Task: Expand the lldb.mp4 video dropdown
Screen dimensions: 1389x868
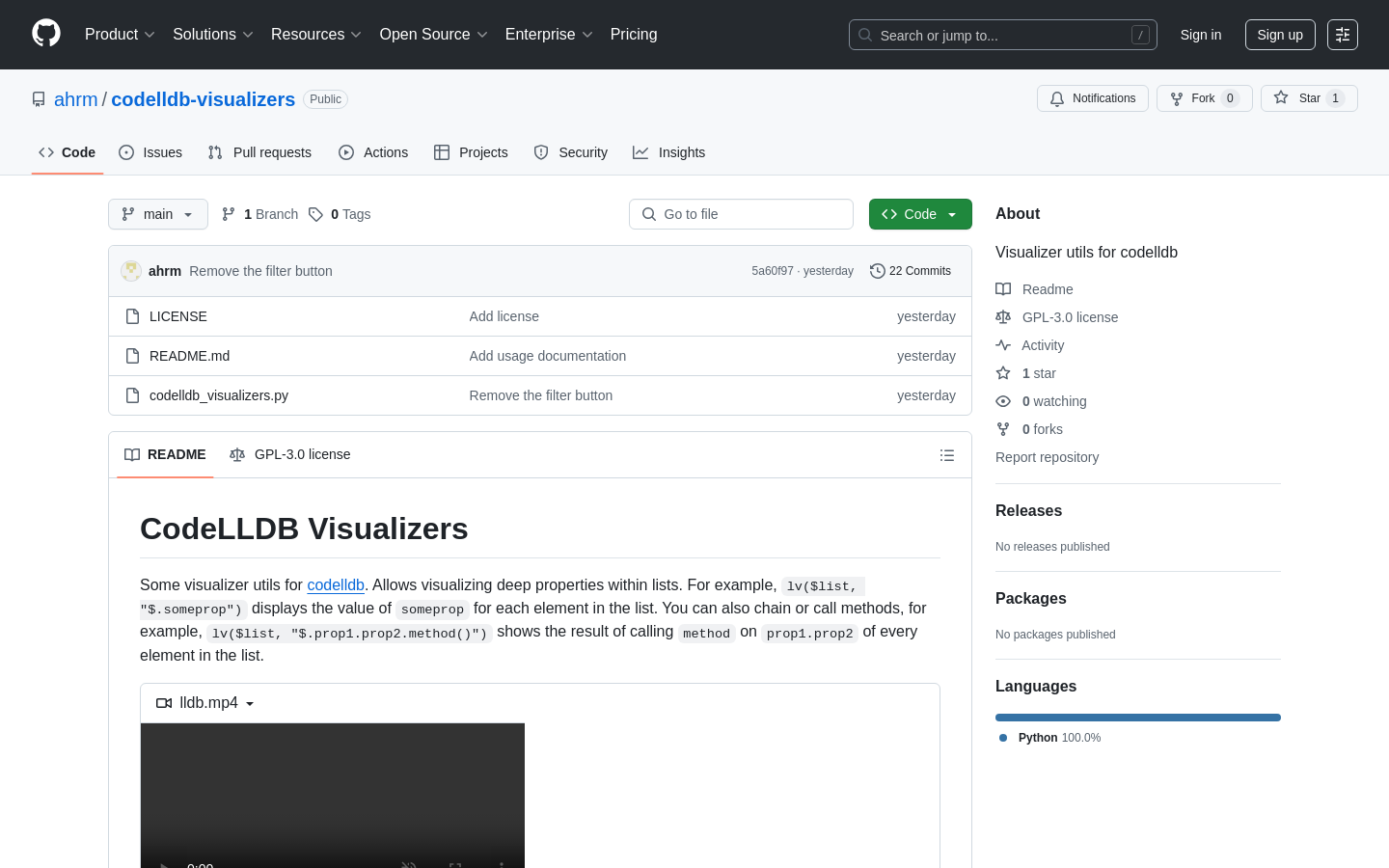Action: (x=205, y=703)
